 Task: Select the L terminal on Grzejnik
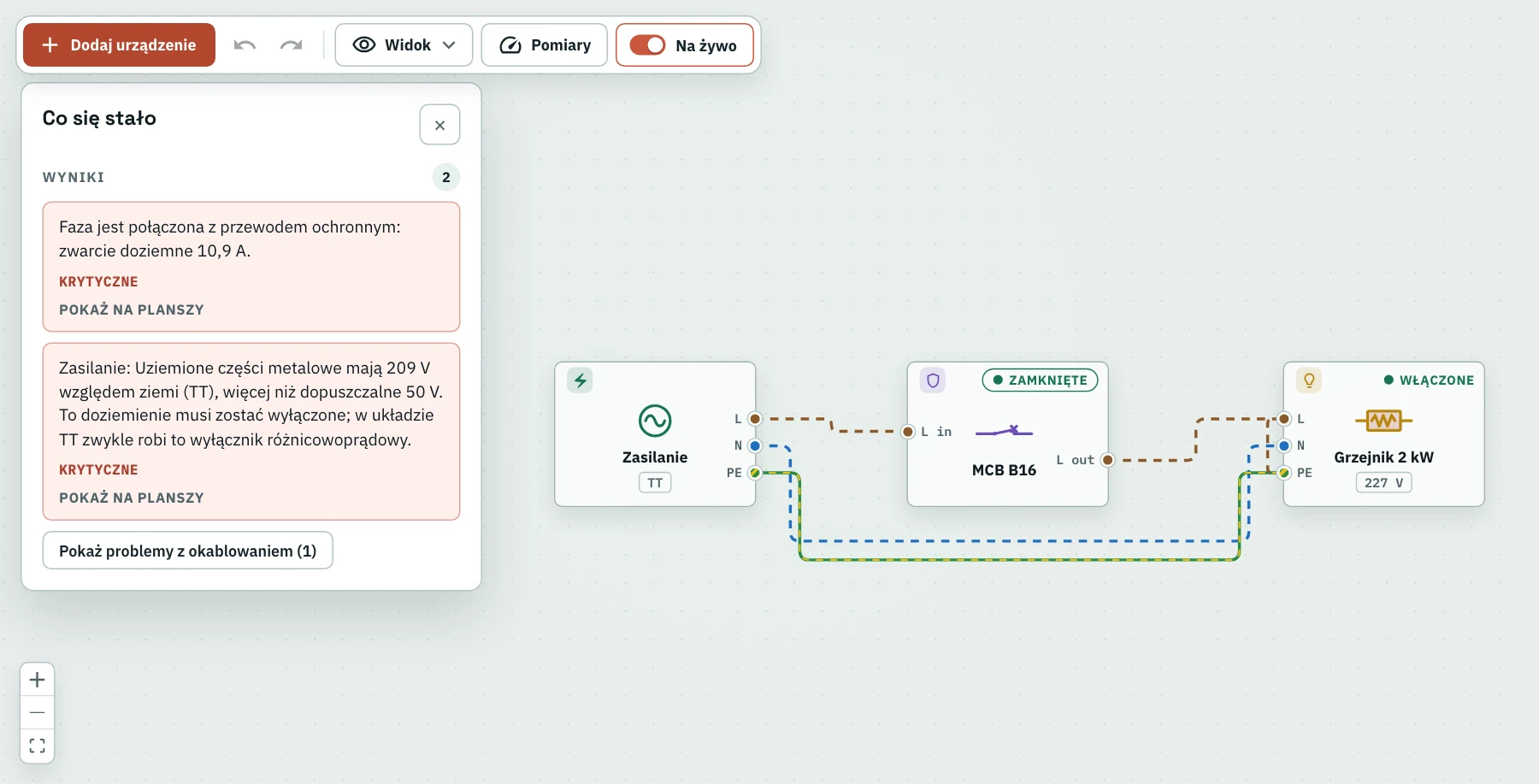coord(1284,419)
